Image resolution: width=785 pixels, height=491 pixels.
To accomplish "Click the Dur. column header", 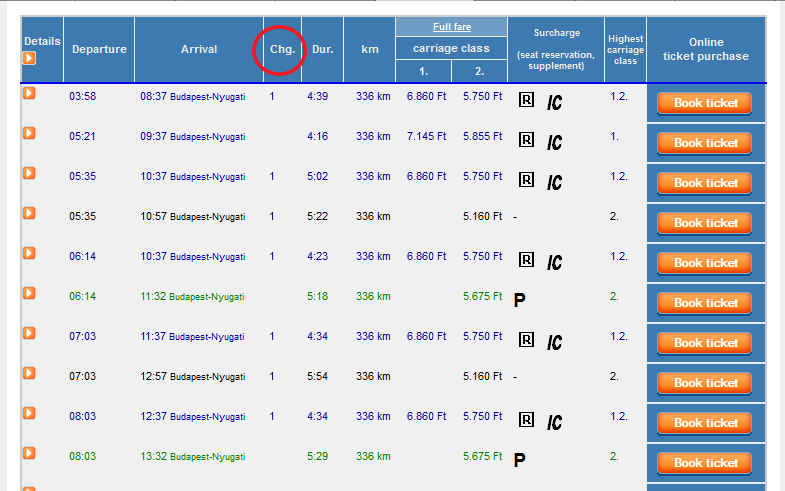I will point(322,49).
